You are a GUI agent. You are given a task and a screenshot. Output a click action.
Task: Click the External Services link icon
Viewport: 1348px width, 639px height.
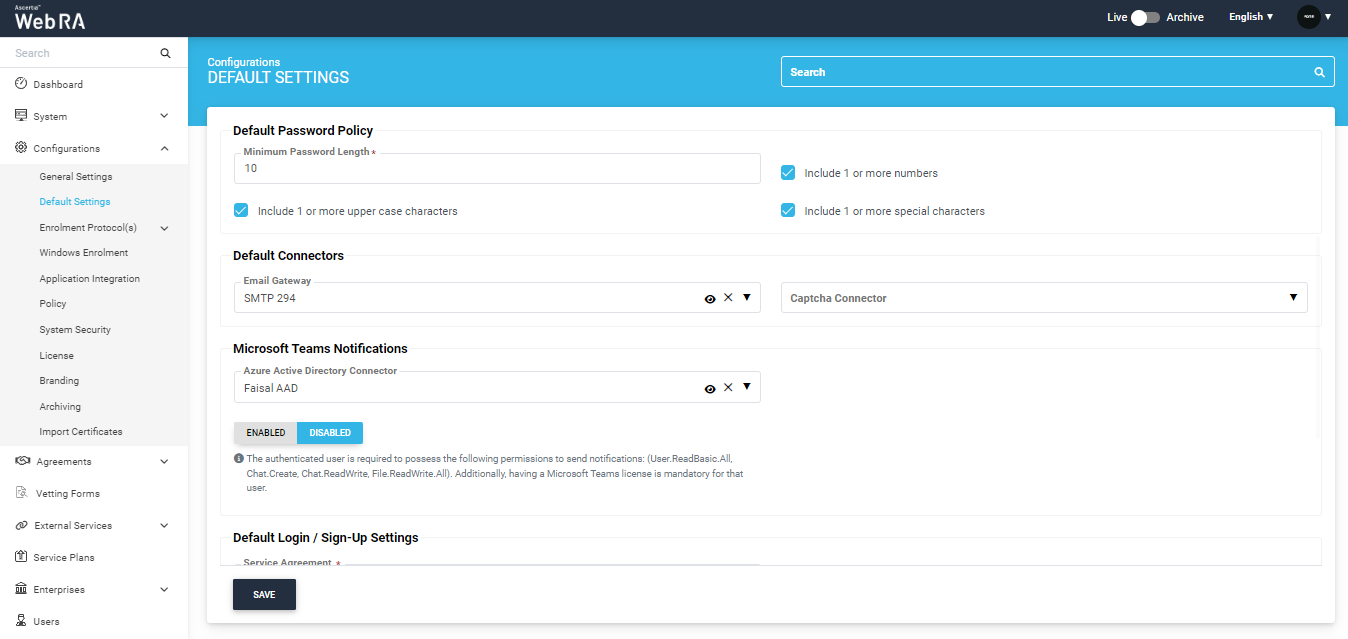tap(21, 525)
